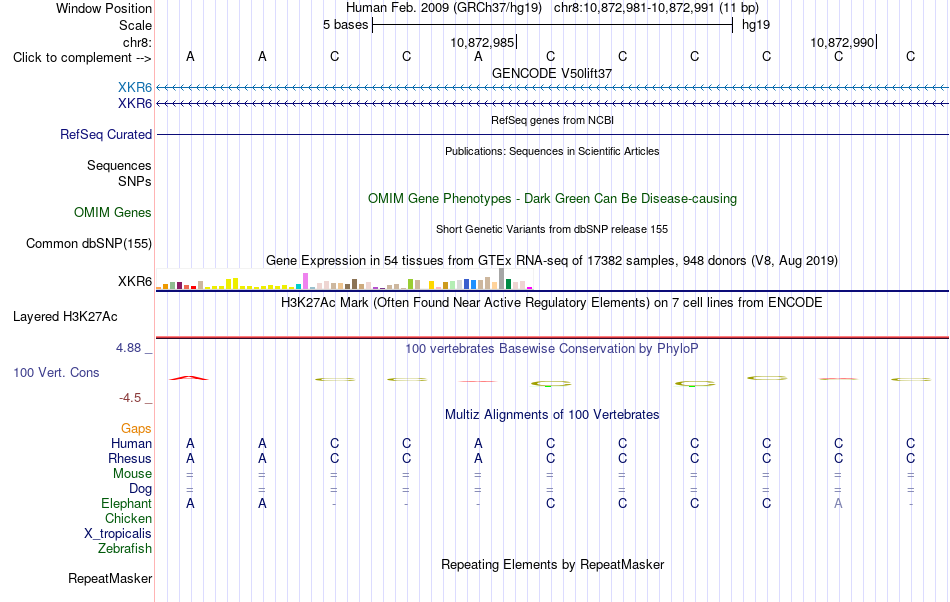
Task: Click the tall violet bar in GTEx chart
Action: click(x=305, y=281)
